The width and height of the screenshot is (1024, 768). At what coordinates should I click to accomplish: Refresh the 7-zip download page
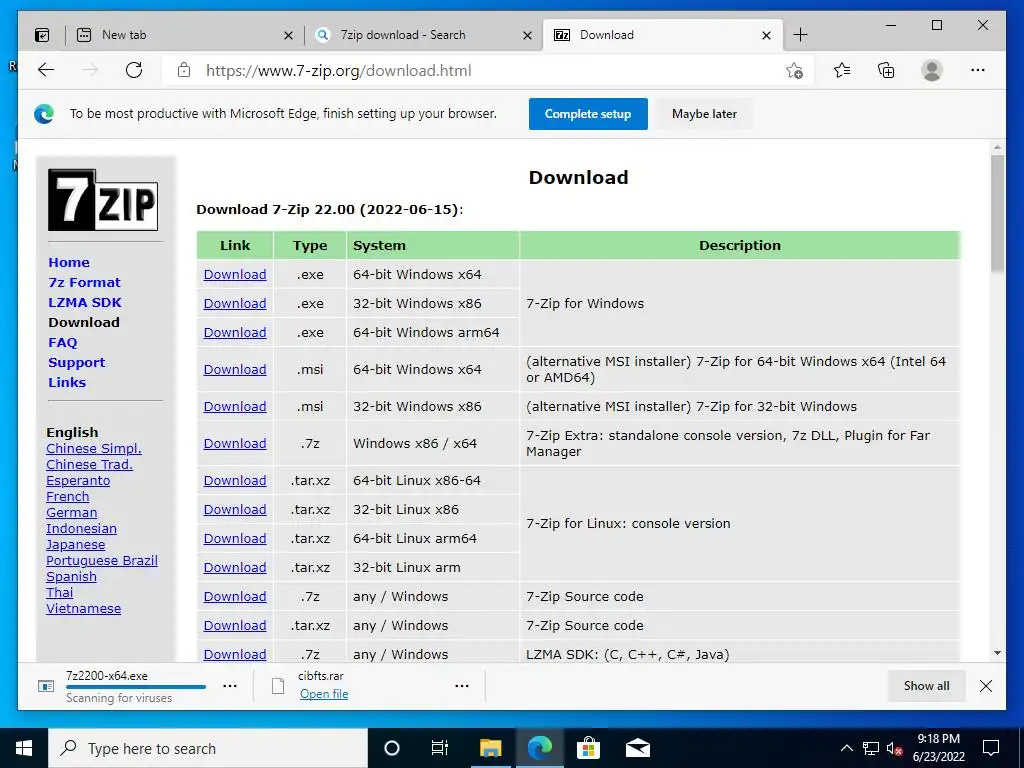coord(134,70)
